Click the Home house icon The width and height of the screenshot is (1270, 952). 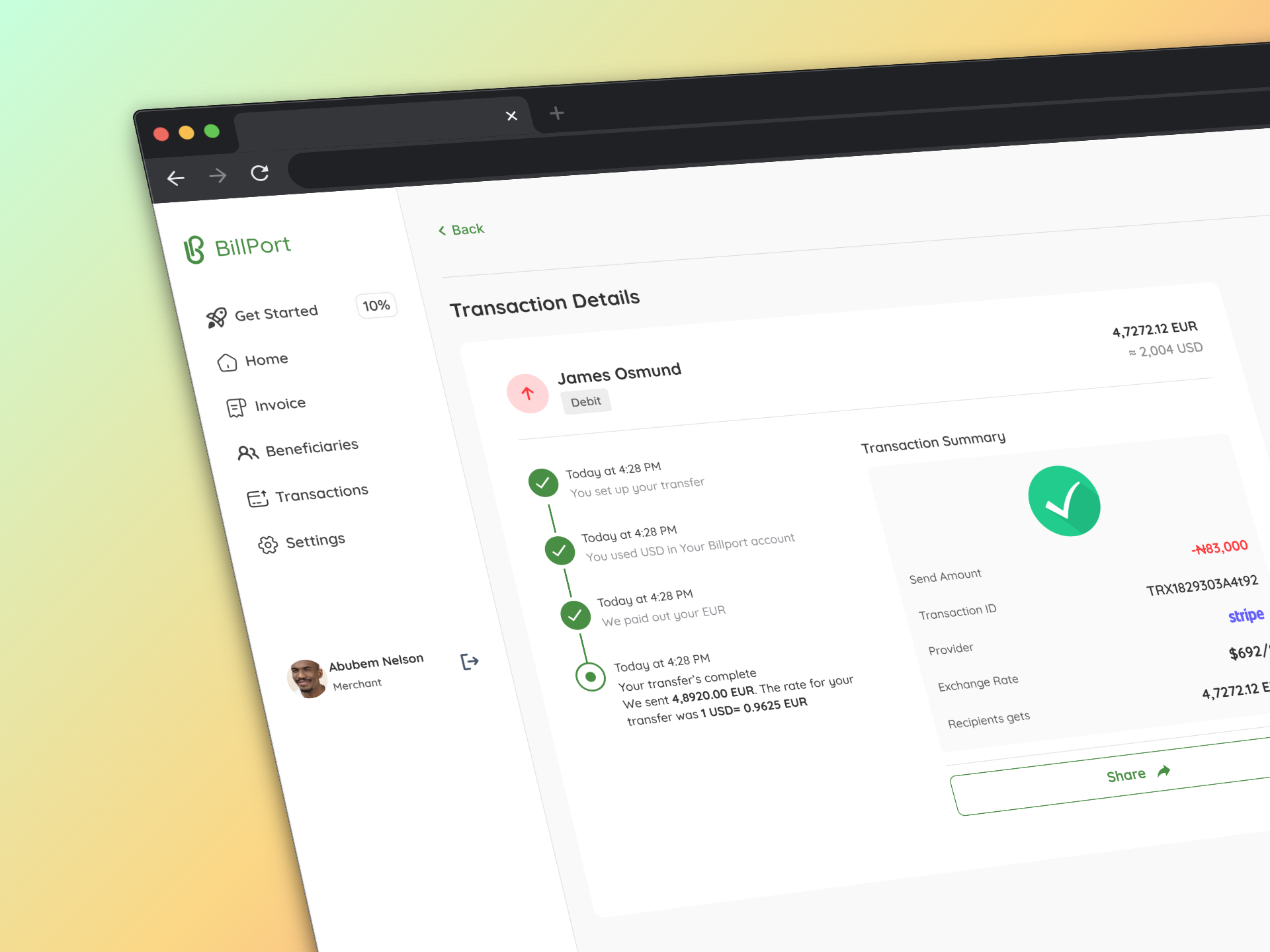click(227, 362)
